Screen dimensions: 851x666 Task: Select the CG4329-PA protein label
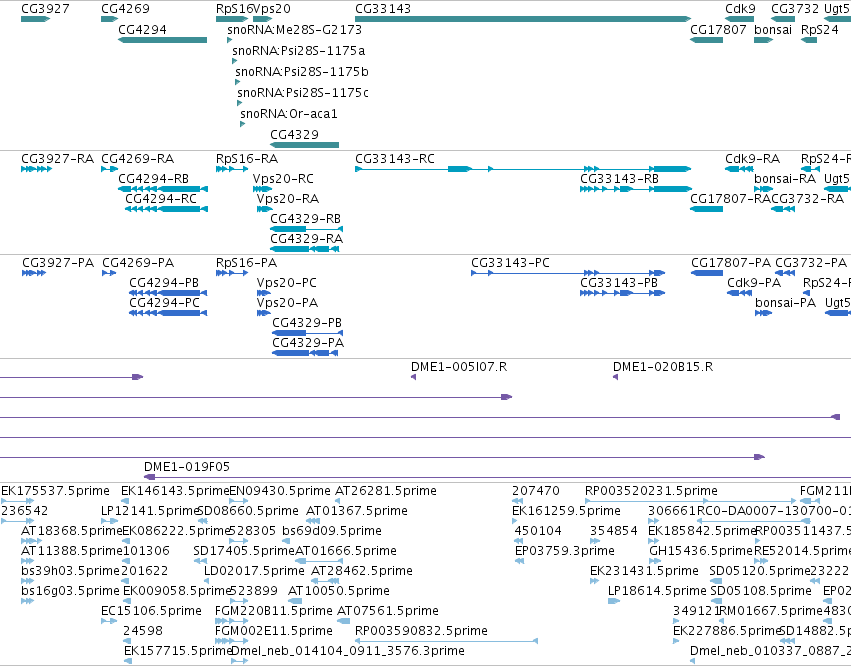(x=308, y=343)
